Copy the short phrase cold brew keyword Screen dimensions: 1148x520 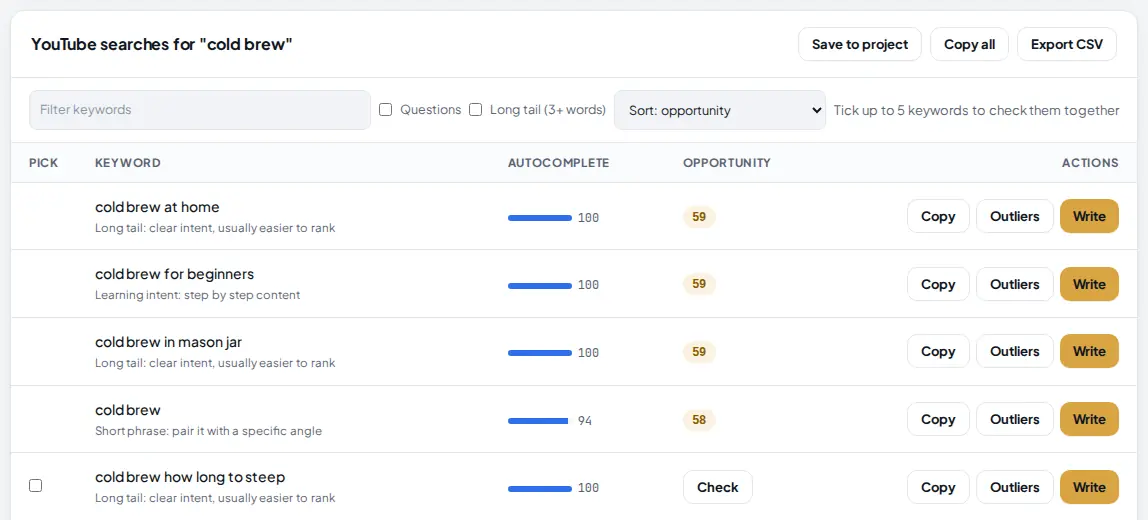(938, 419)
